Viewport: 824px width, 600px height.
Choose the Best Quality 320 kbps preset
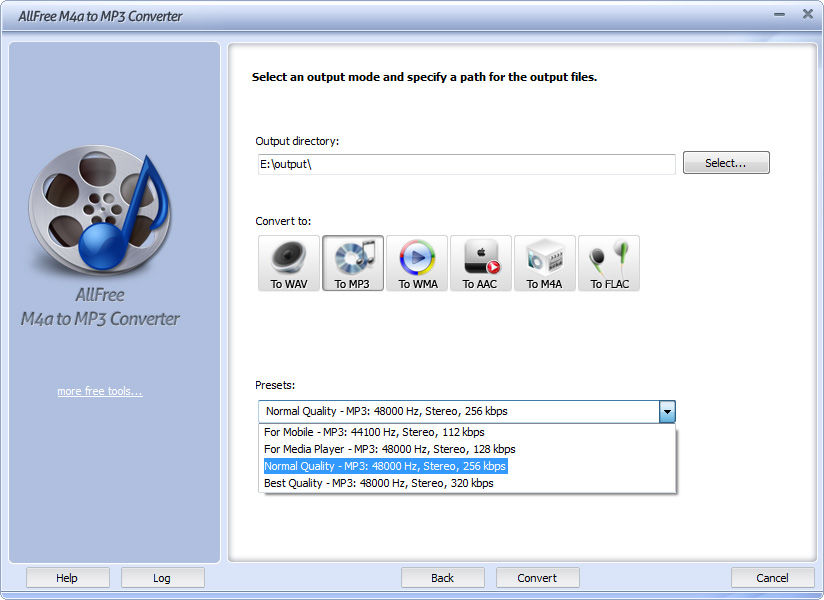coord(467,483)
